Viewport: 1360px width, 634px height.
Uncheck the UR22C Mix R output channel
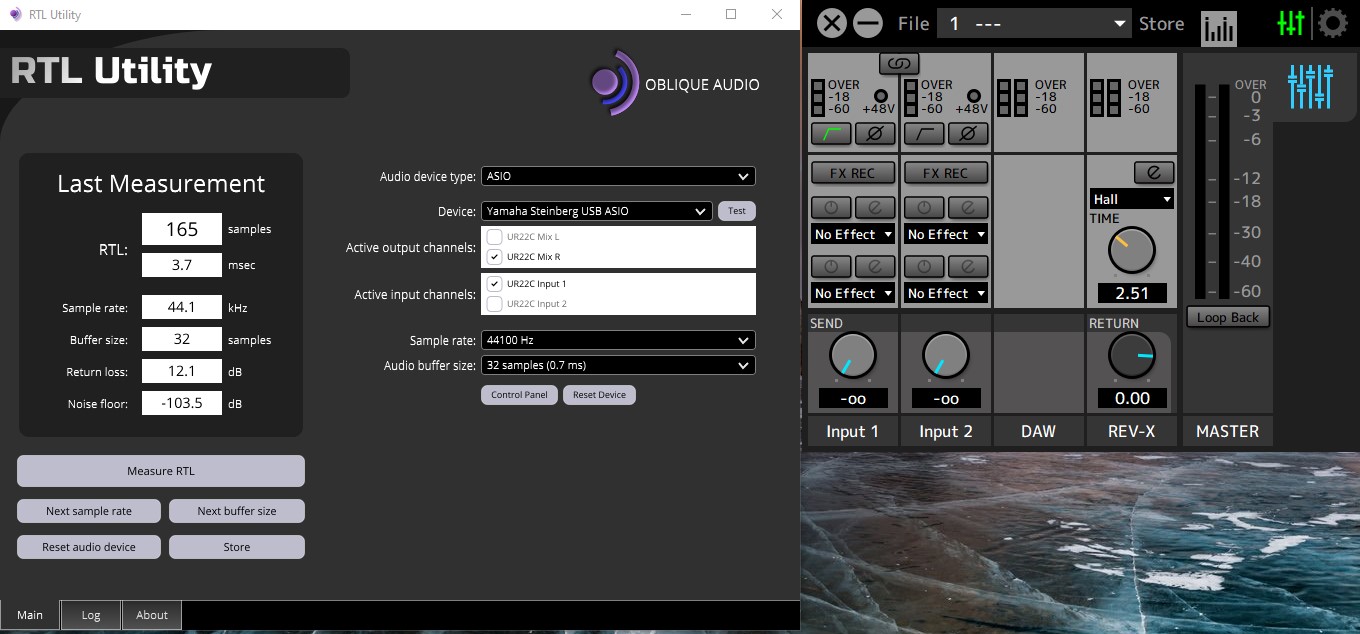(x=494, y=257)
